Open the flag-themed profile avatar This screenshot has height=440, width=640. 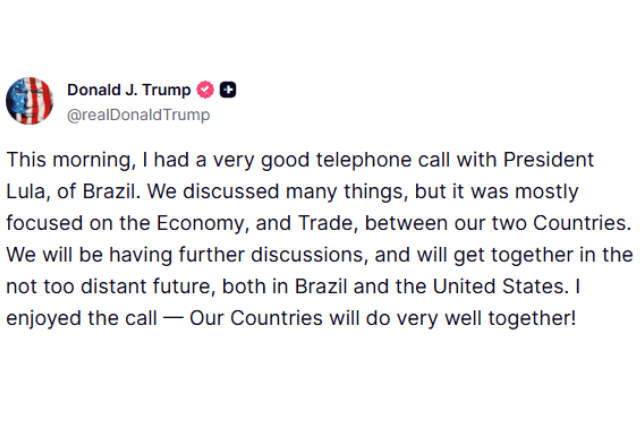[x=30, y=101]
